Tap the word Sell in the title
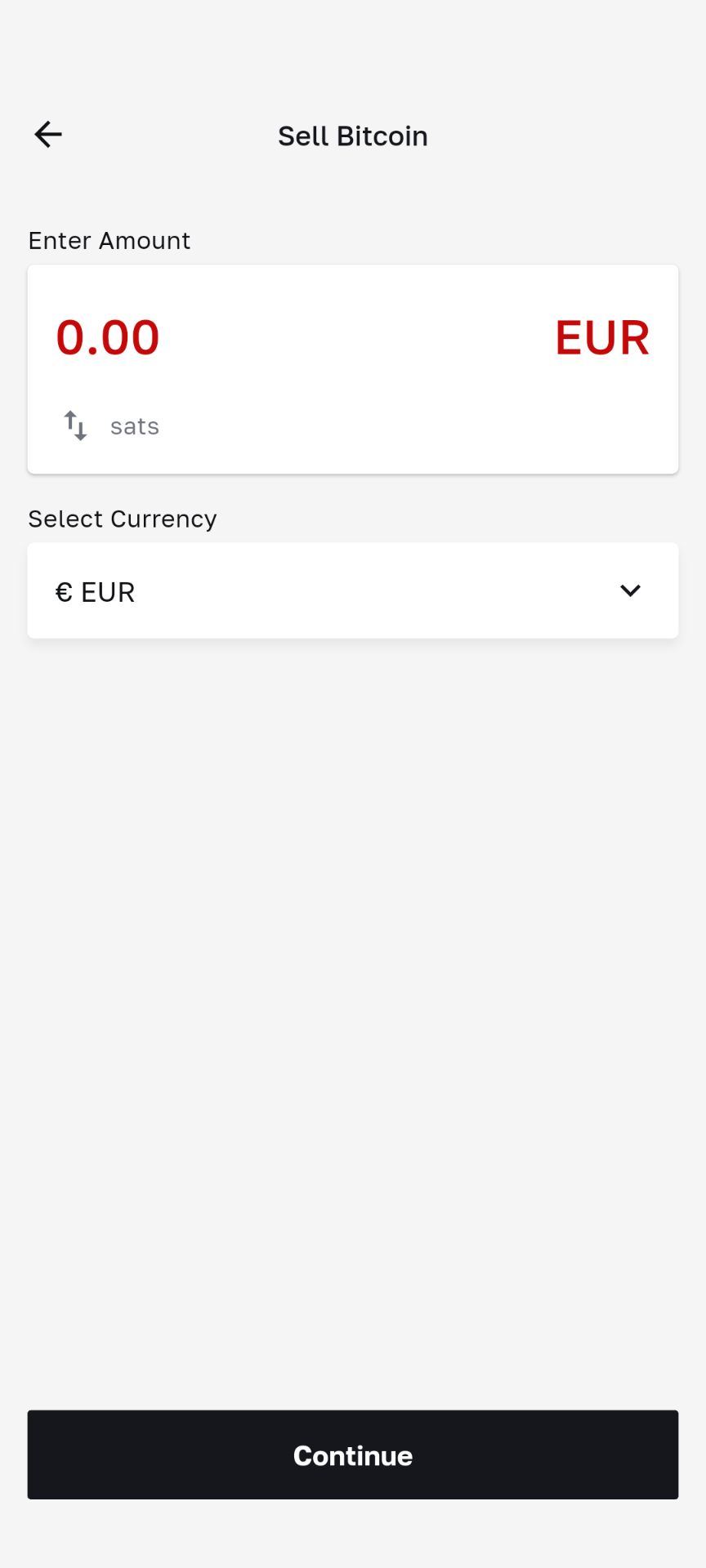706x1568 pixels. [303, 136]
